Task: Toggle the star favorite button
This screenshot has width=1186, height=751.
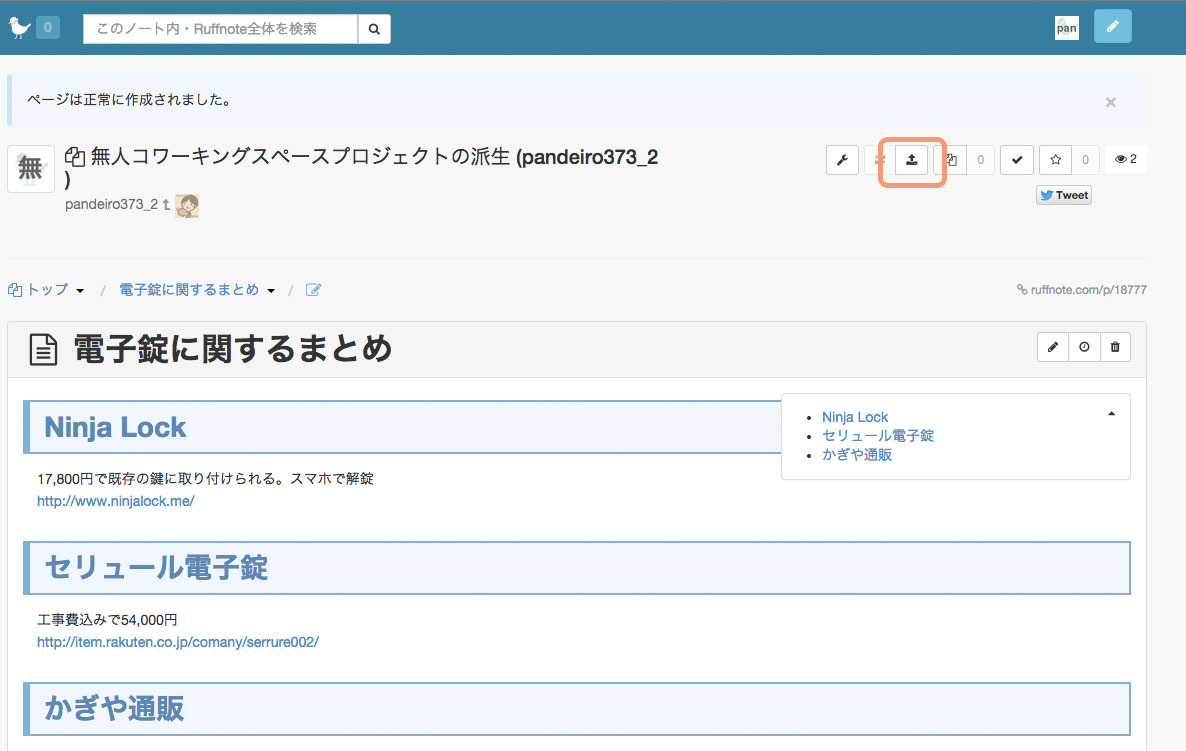Action: tap(1055, 160)
